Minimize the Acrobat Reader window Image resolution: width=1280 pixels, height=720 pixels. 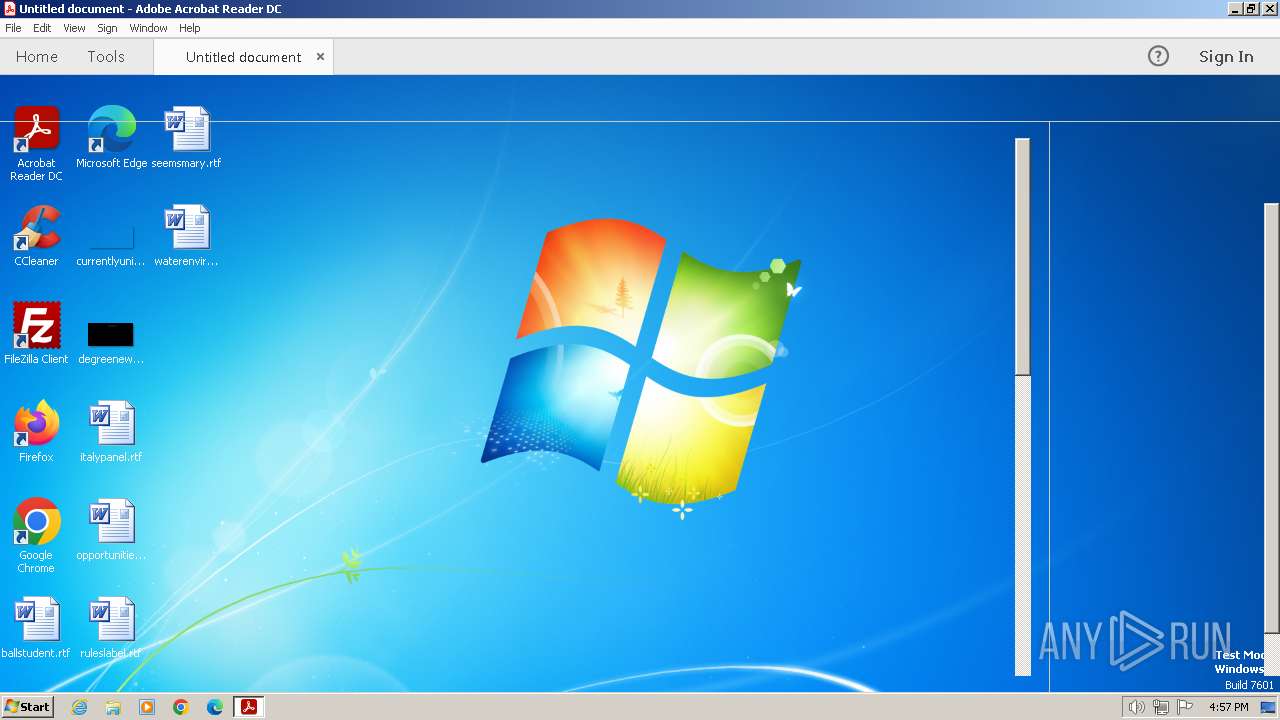pyautogui.click(x=1235, y=8)
